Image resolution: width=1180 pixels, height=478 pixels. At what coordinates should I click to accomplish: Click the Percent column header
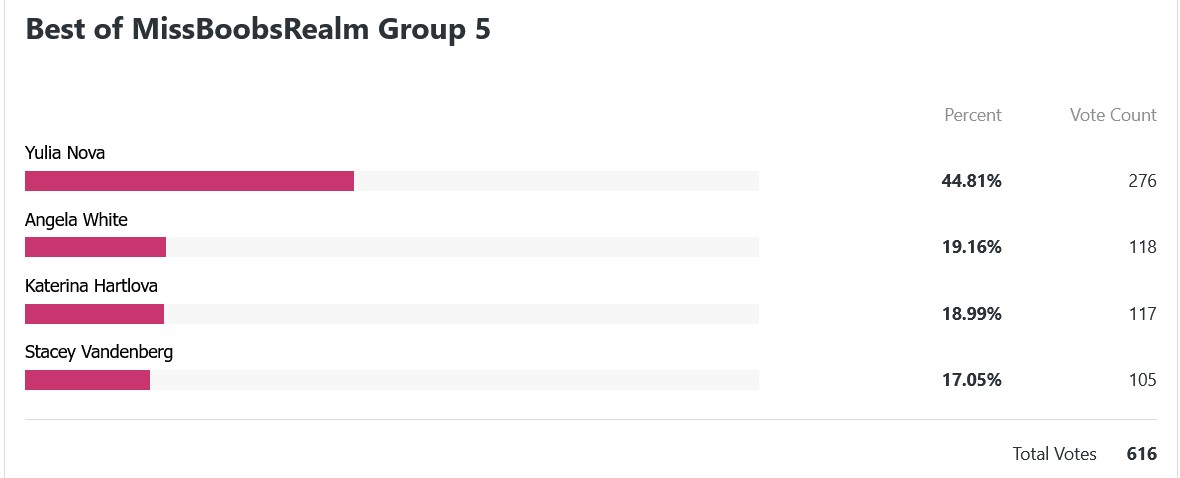click(973, 114)
